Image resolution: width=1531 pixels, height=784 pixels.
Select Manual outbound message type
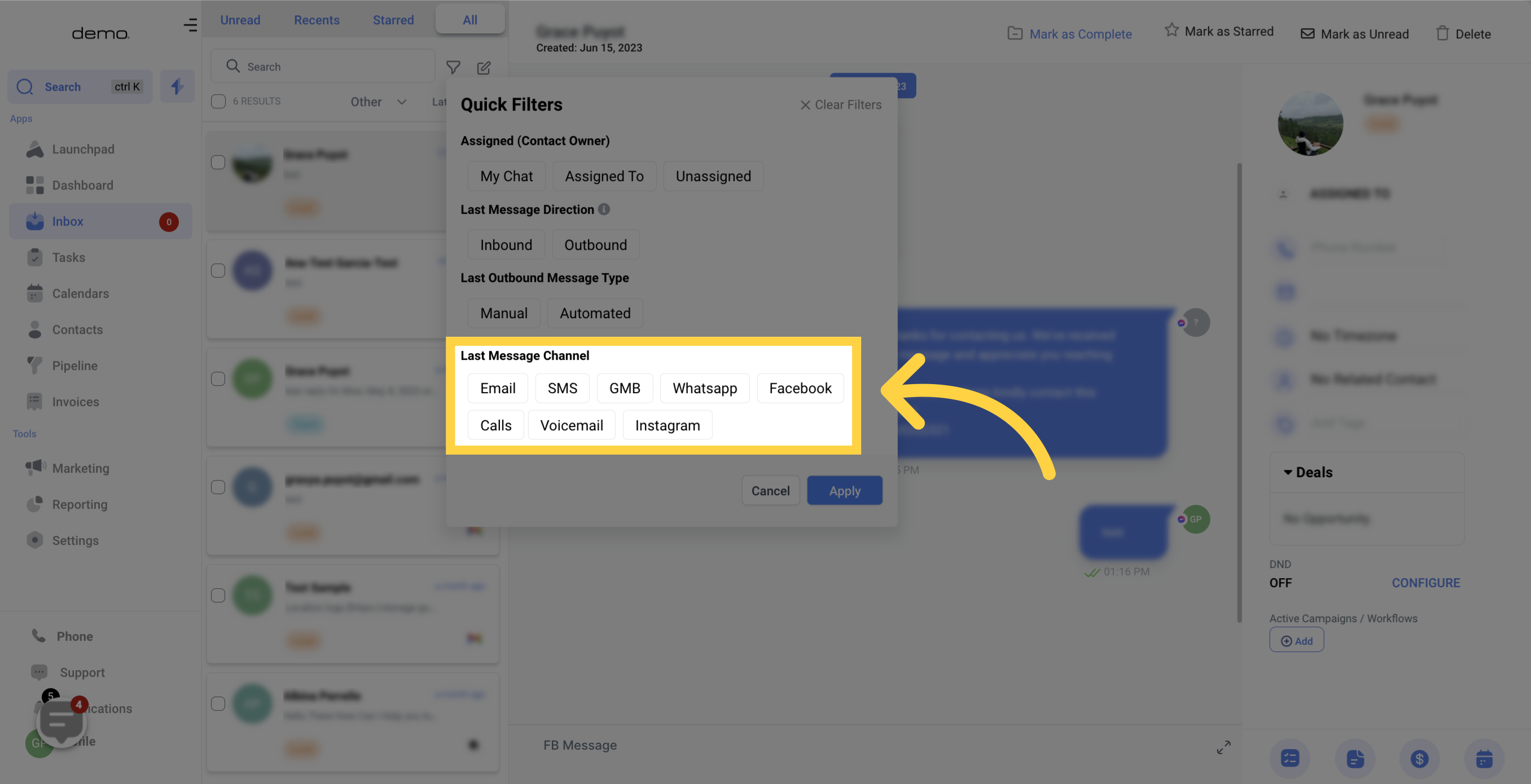click(x=503, y=312)
